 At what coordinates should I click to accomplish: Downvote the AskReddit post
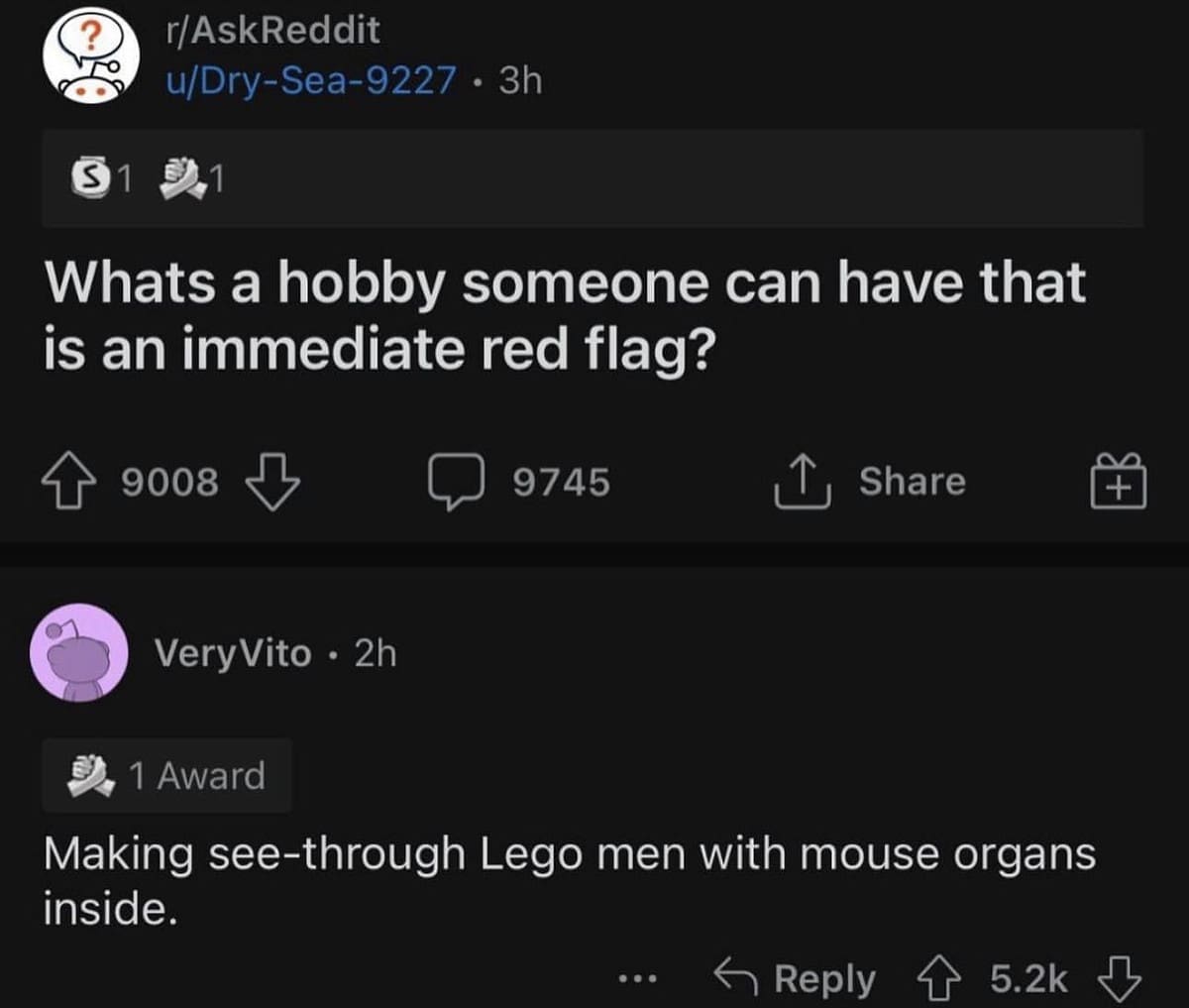pyautogui.click(x=271, y=482)
